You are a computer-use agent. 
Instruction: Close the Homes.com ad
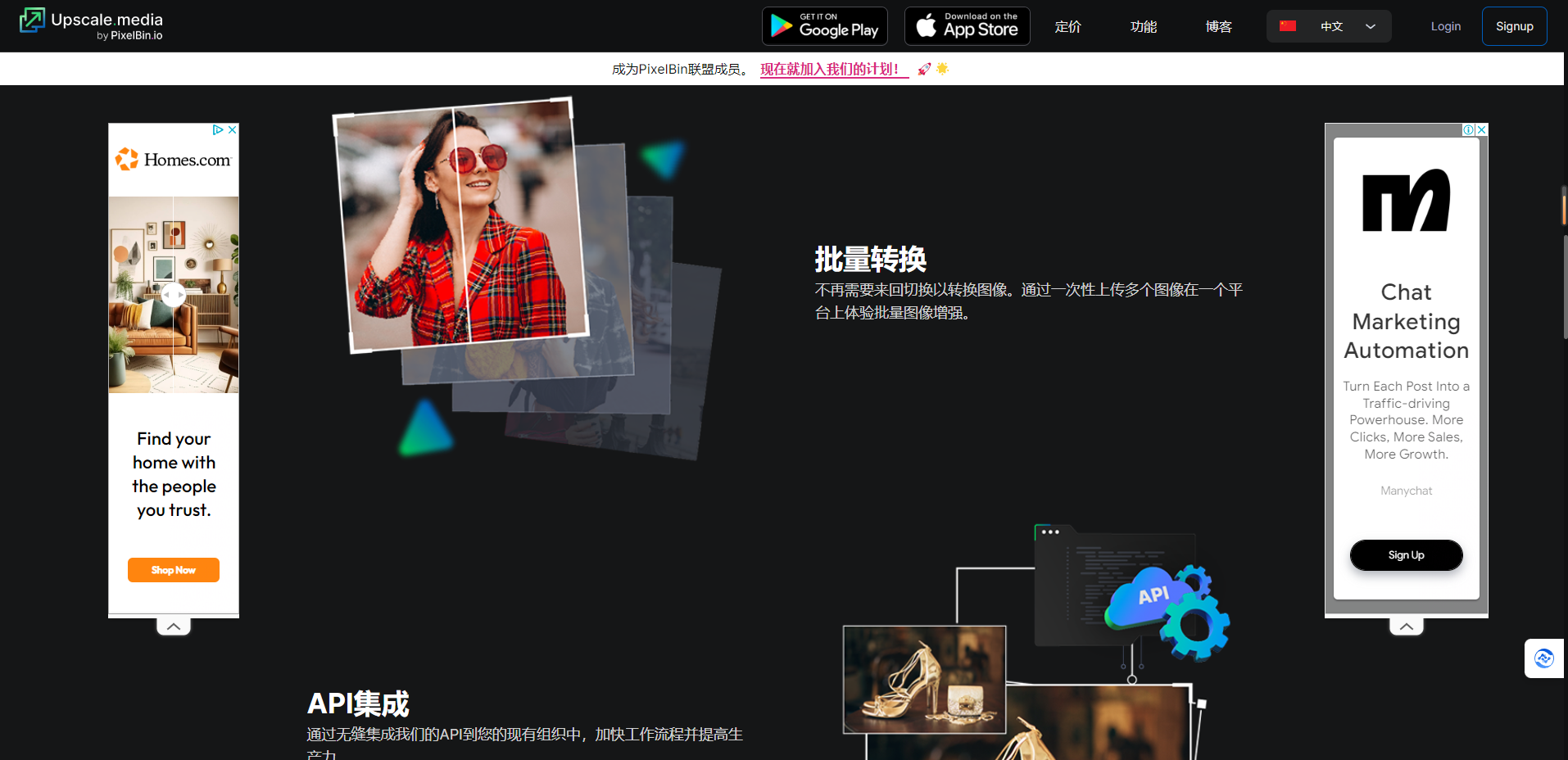point(233,129)
